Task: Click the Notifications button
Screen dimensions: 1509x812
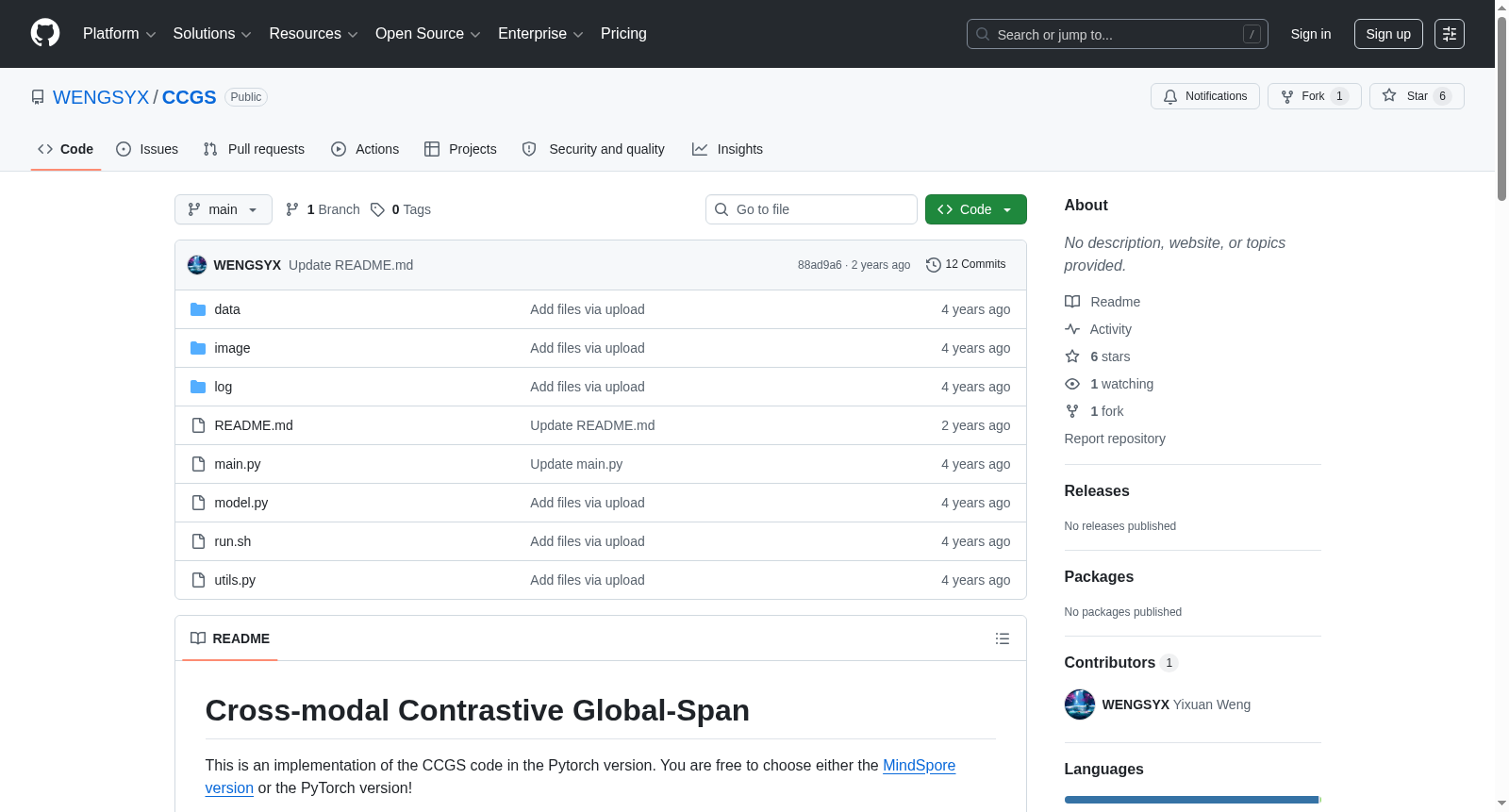Action: (1205, 96)
